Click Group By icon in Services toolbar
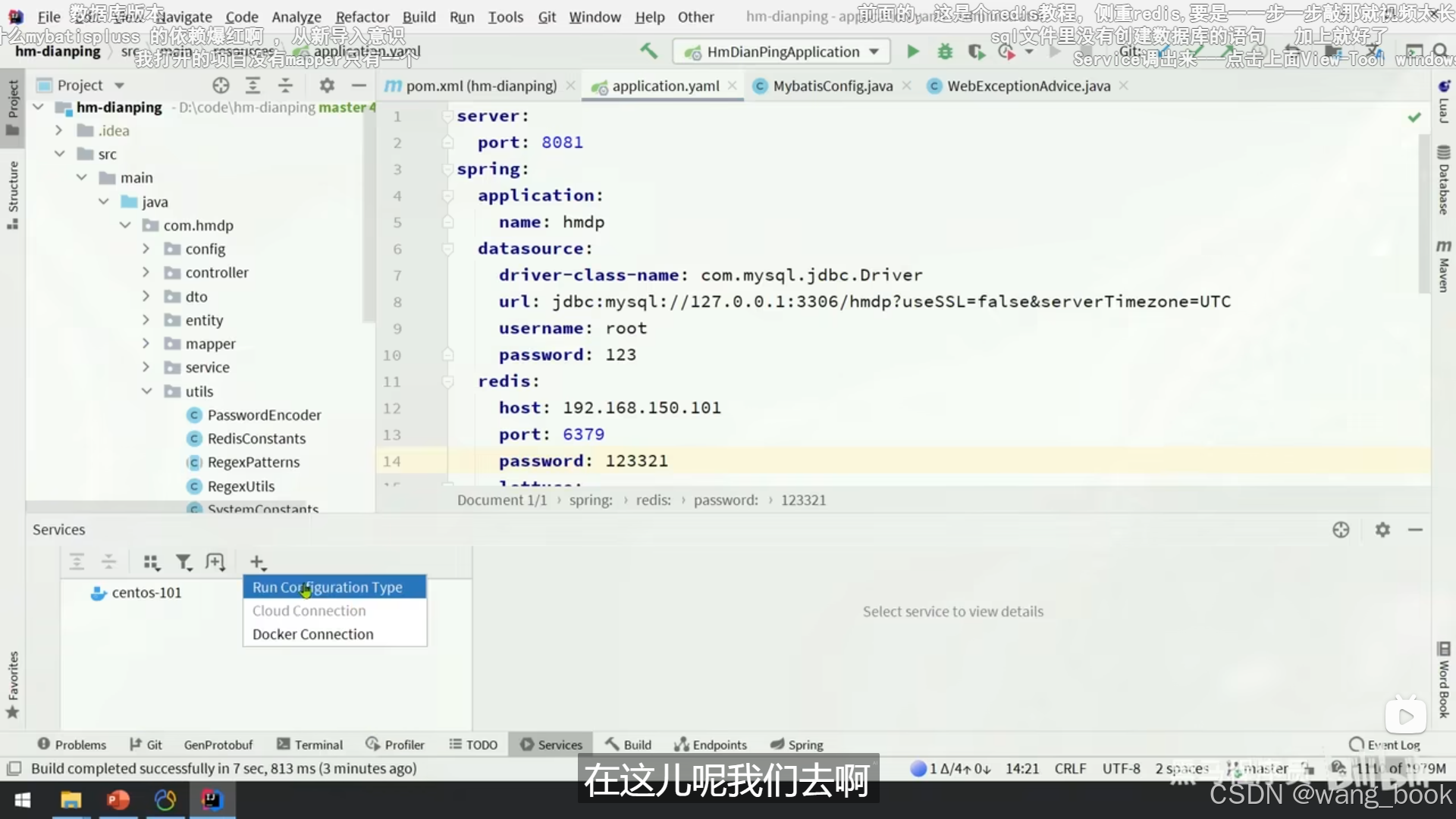1456x819 pixels. tap(152, 562)
